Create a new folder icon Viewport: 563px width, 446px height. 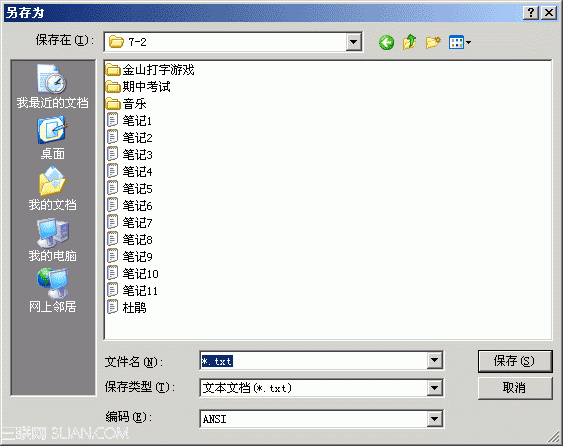pyautogui.click(x=433, y=42)
